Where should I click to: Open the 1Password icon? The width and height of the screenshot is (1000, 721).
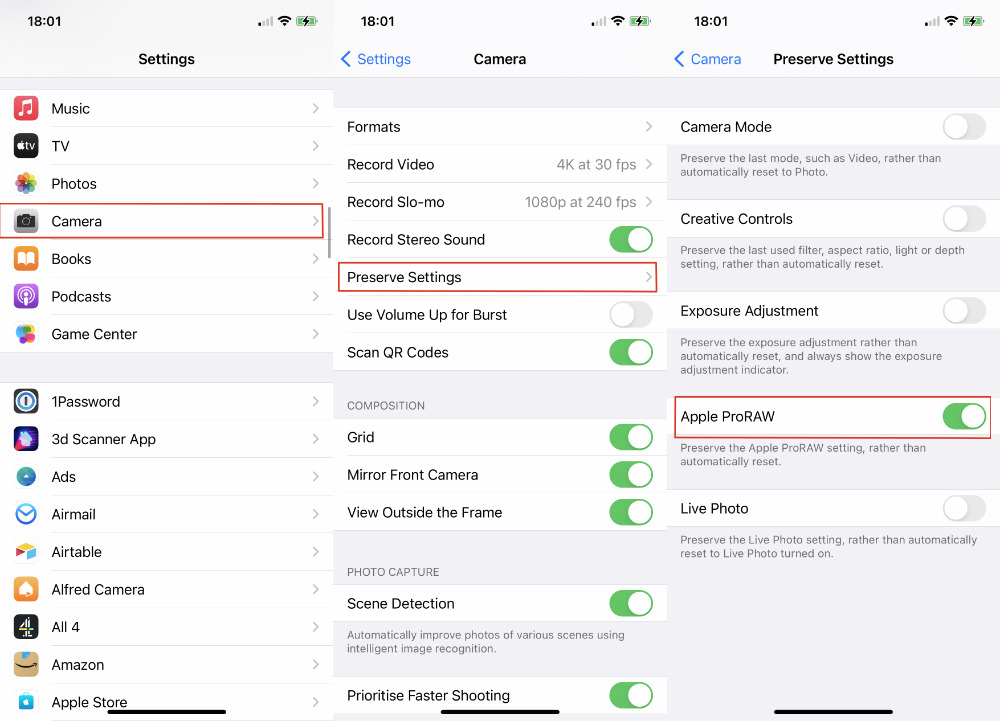[x=26, y=402]
